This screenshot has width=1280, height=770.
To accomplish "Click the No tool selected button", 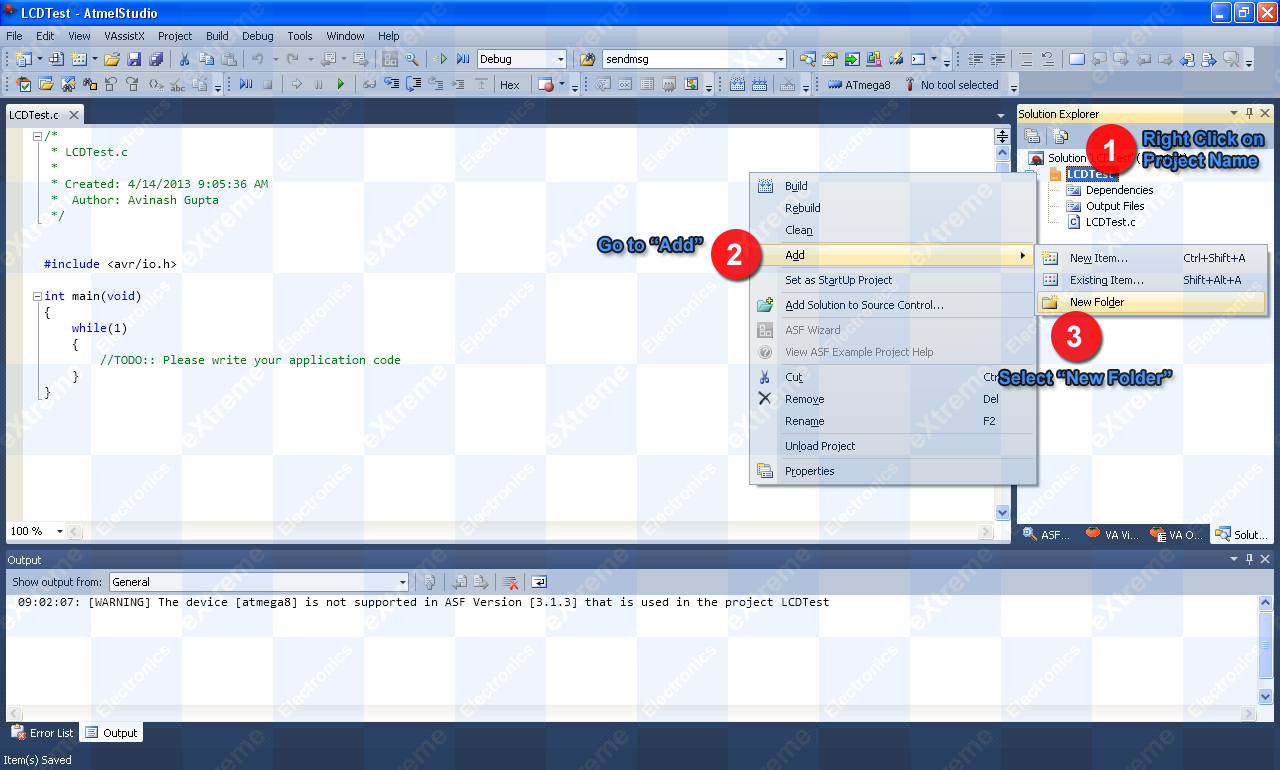I will [951, 85].
